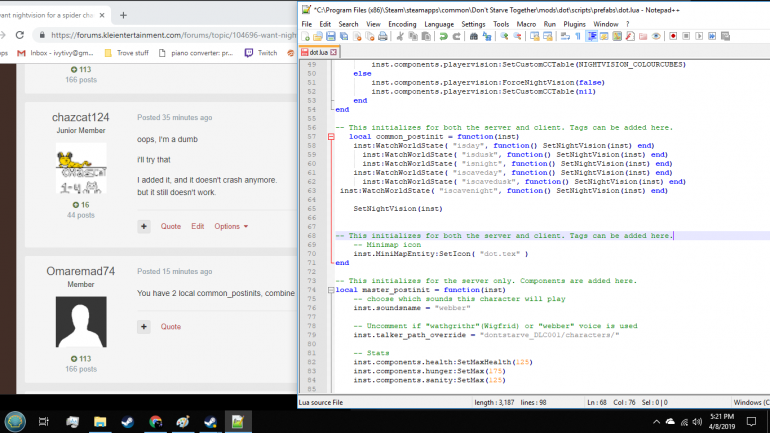The height and width of the screenshot is (433, 770).
Task: Click the Edit link on chazcat124's post
Action: pos(198,226)
